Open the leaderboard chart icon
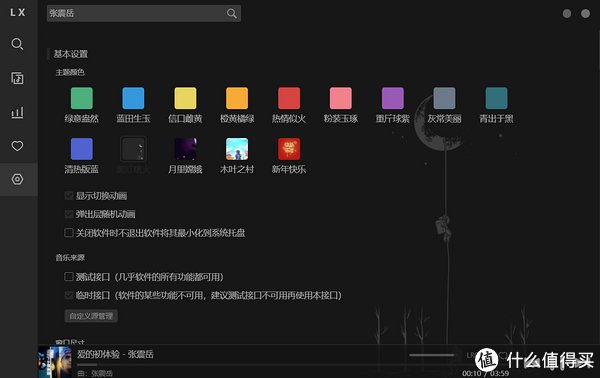Viewport: 600px width, 378px height. click(x=17, y=112)
